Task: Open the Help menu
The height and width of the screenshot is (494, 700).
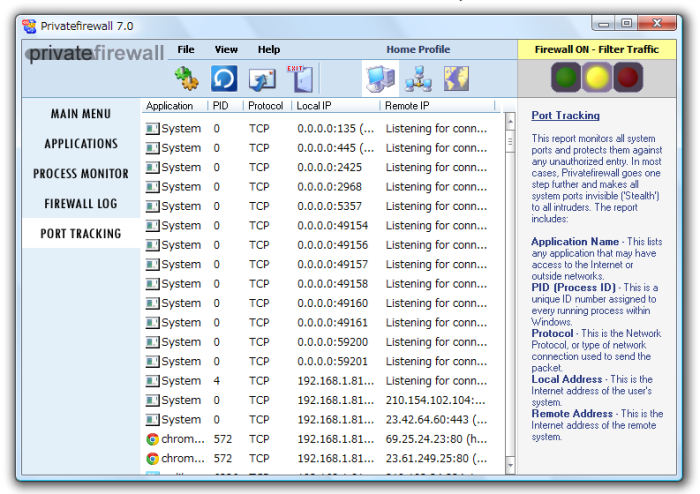Action: point(269,50)
